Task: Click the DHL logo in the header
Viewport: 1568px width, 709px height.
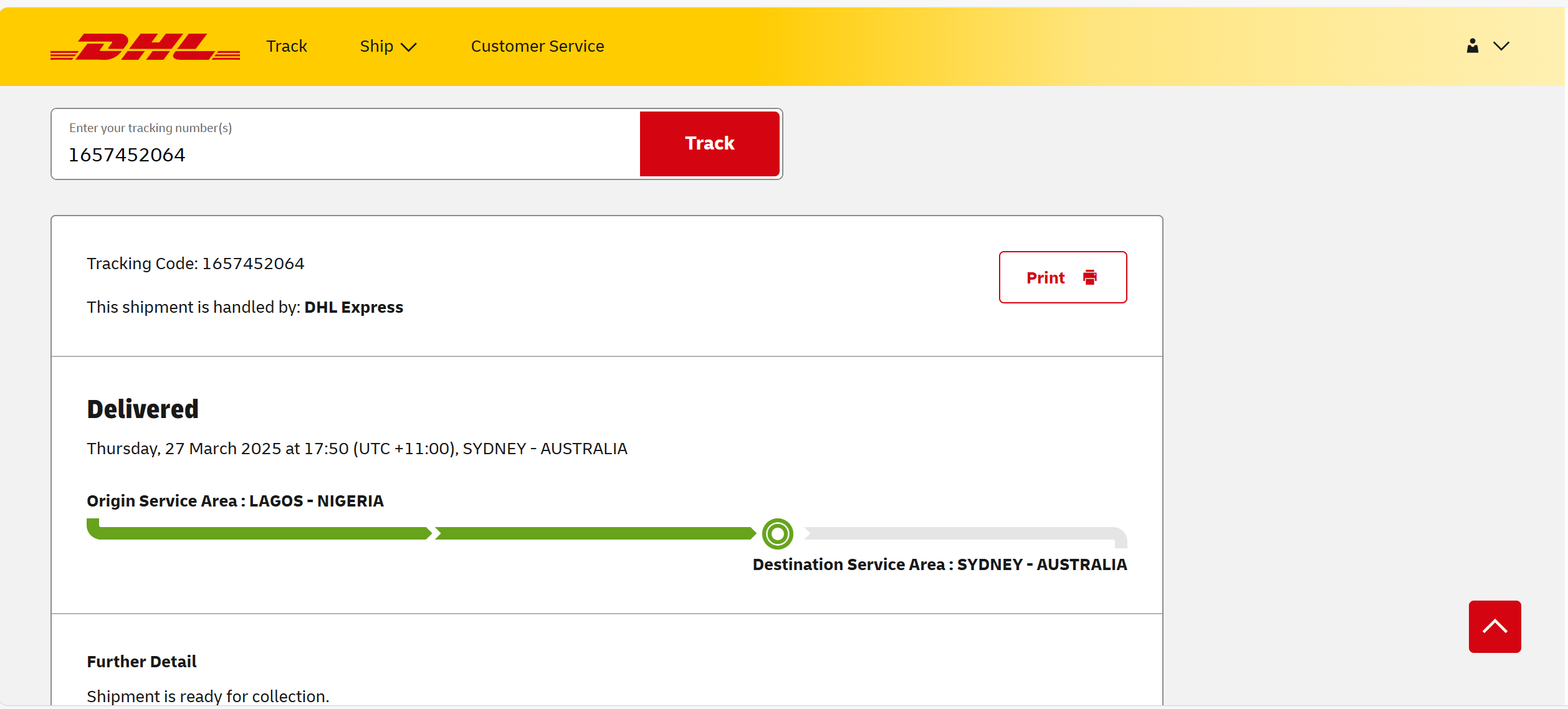Action: 145,47
